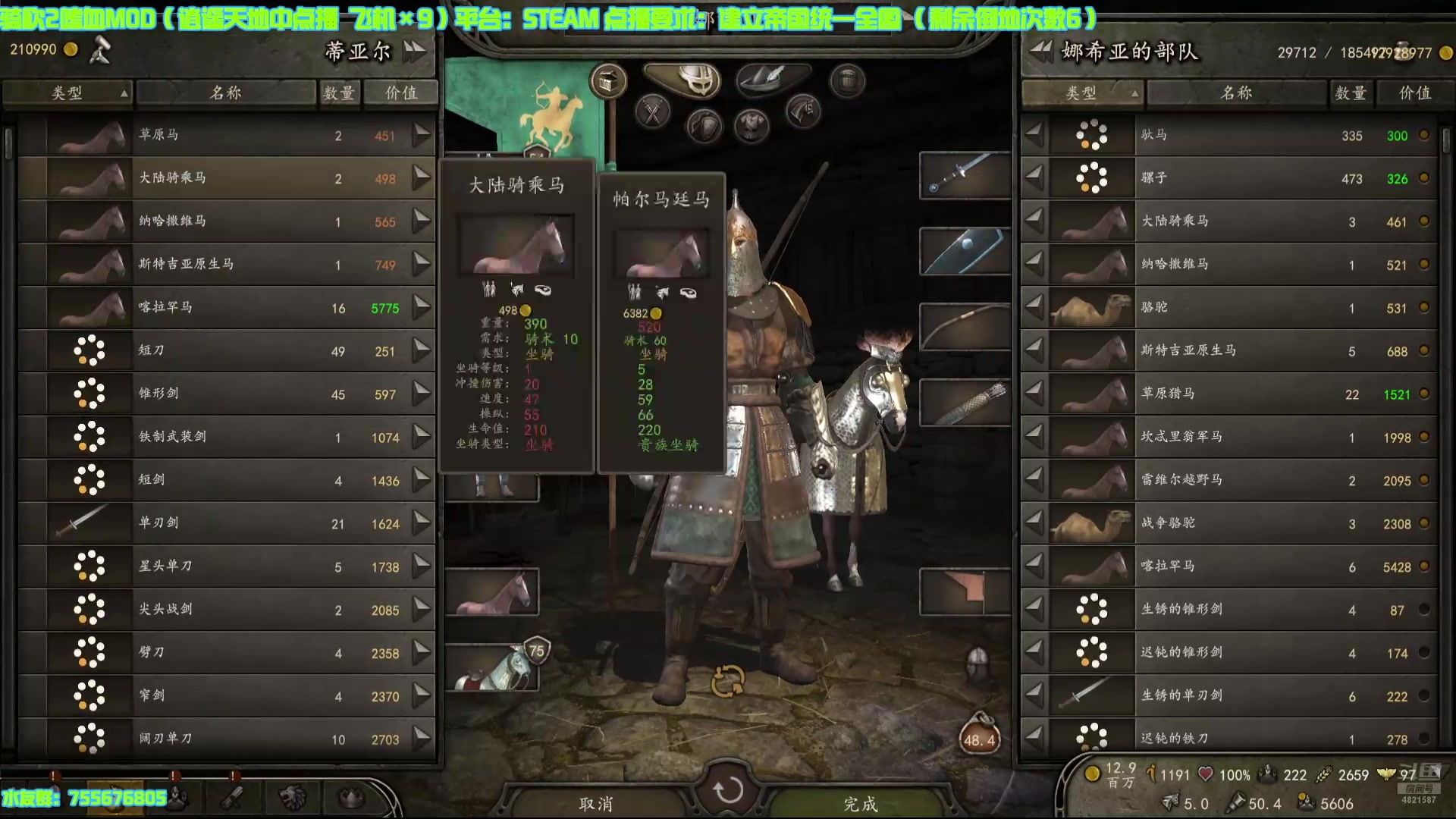Screen dimensions: 1456x819
Task: Take 战争骆驼 with its left arrow
Action: point(1034,523)
